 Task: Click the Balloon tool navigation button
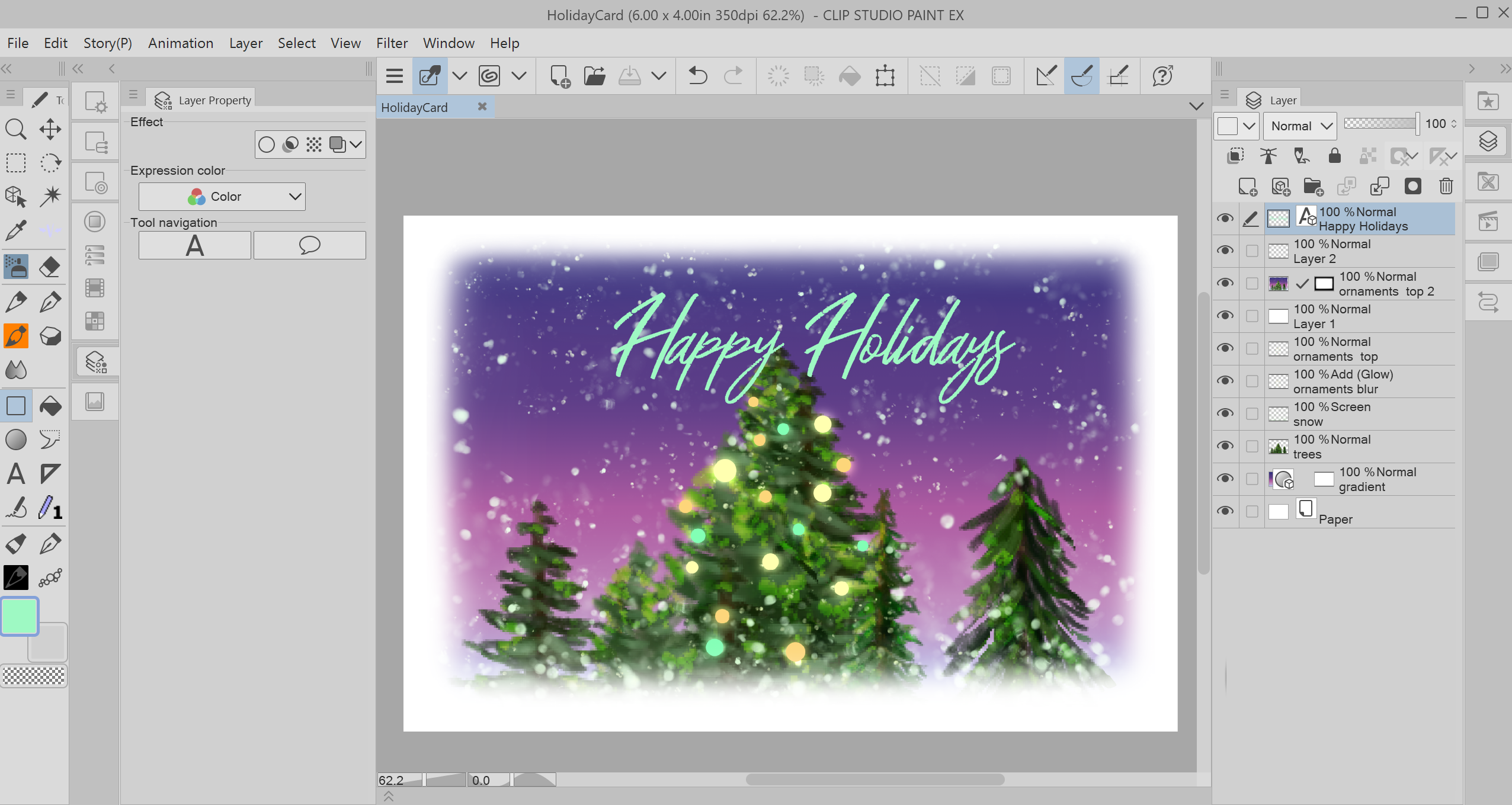coord(310,245)
